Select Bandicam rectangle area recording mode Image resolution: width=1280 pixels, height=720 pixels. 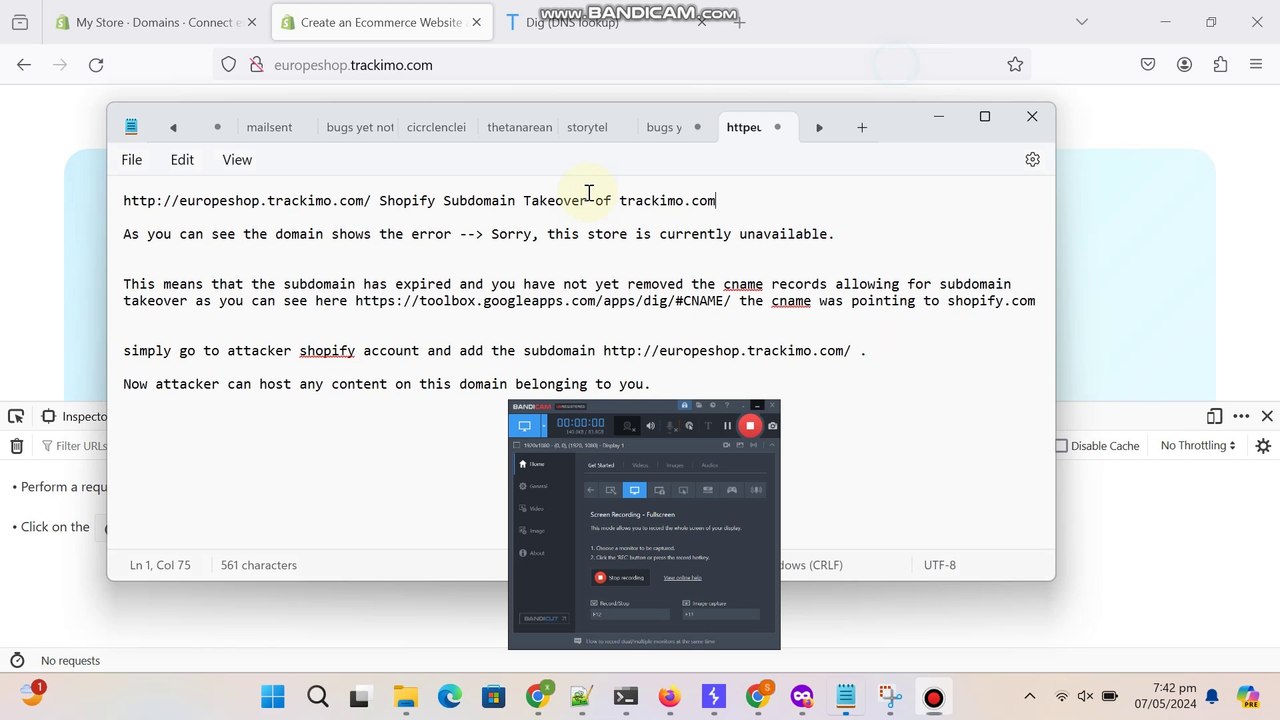[x=610, y=490]
